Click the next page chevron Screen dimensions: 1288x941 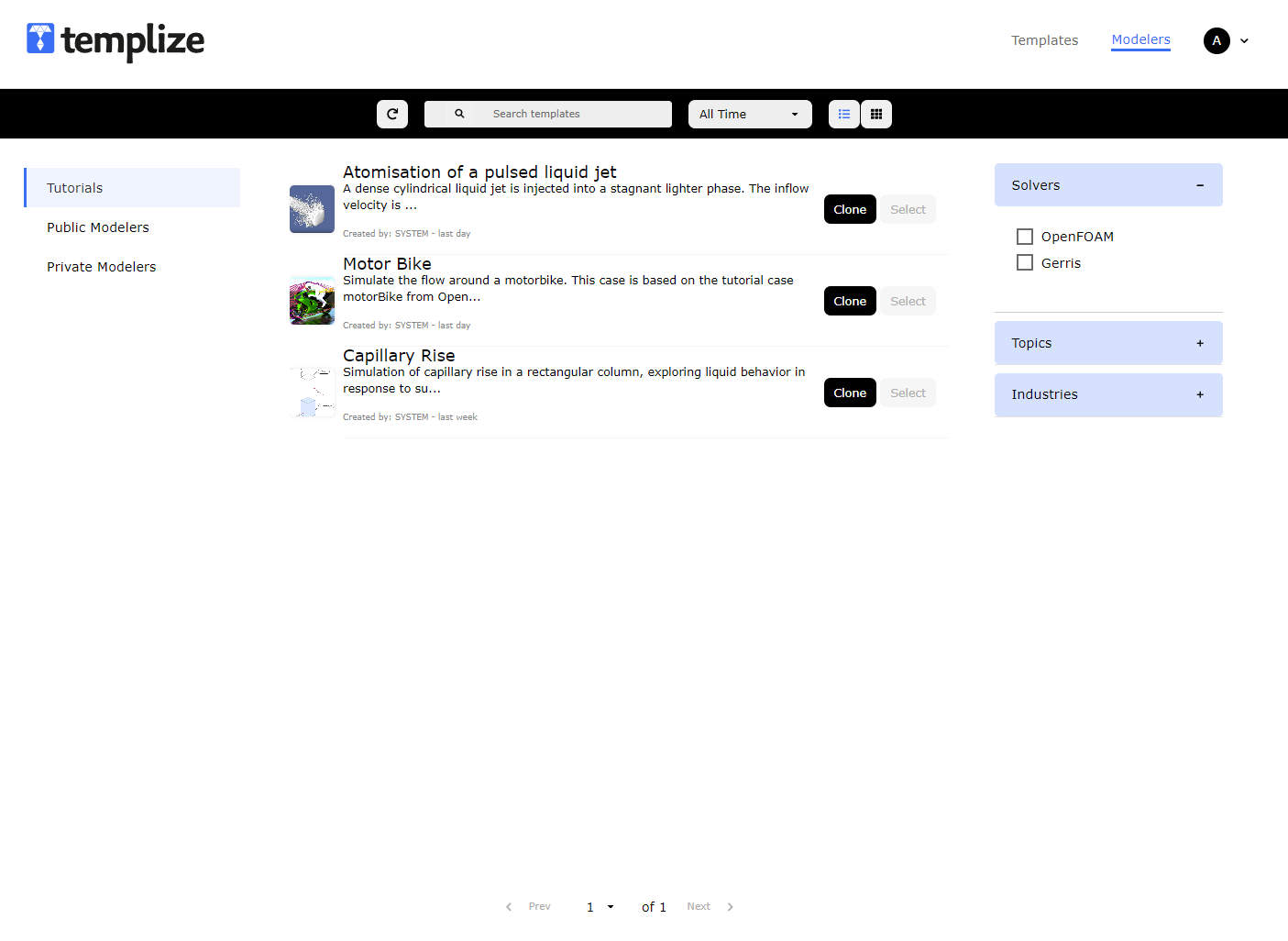pos(730,906)
